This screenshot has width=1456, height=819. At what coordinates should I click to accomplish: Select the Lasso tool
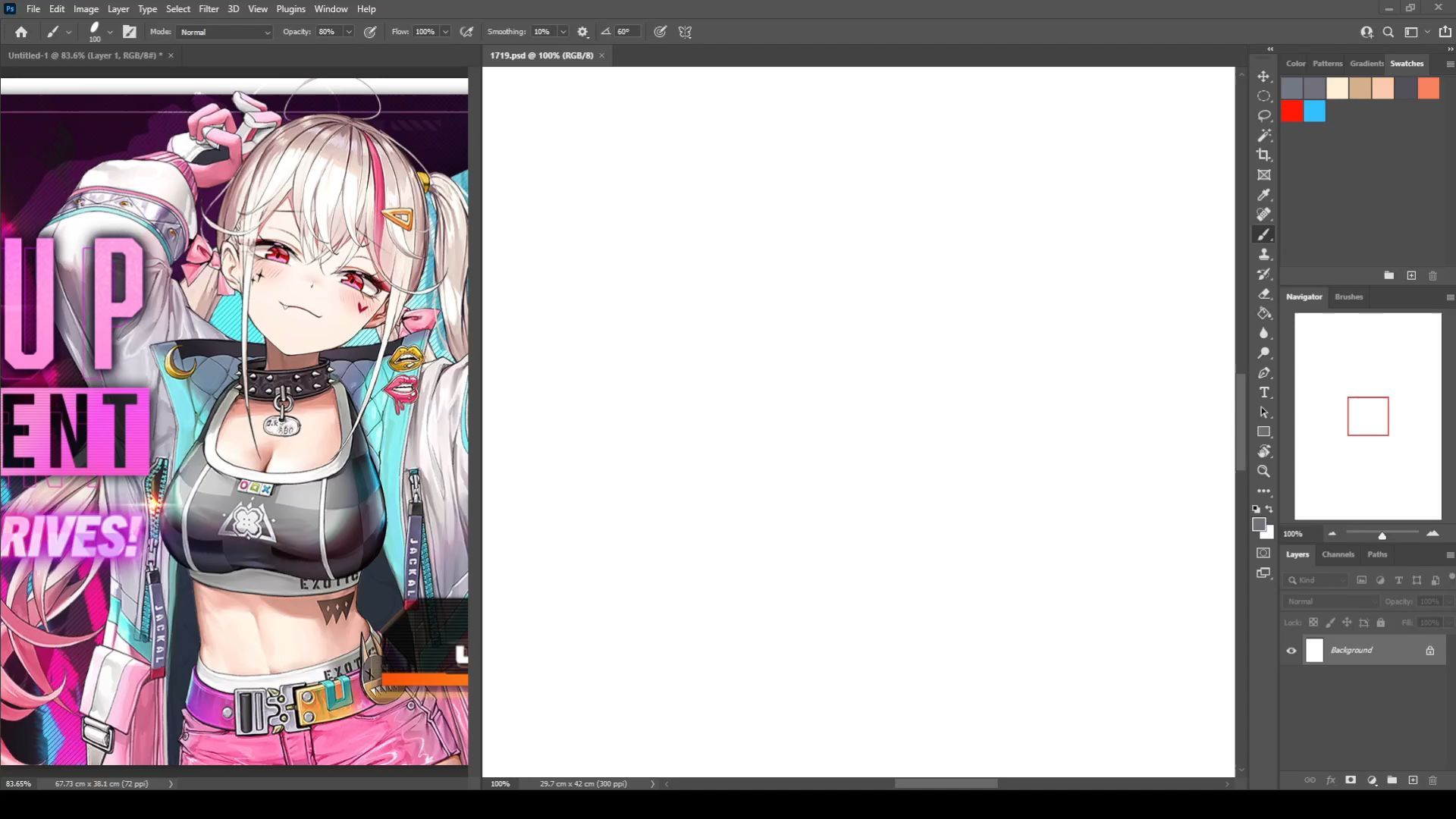(1264, 116)
